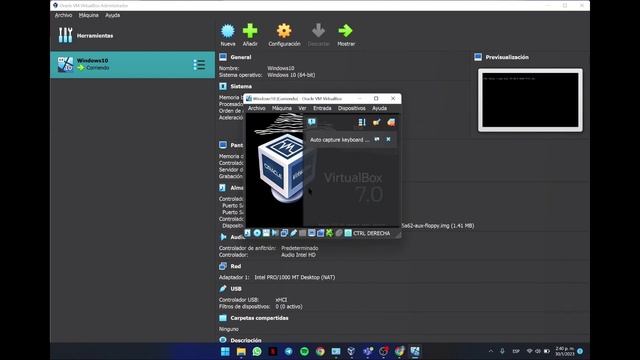
Task: Dismiss the Auto capture keyboard notification
Action: (x=388, y=140)
